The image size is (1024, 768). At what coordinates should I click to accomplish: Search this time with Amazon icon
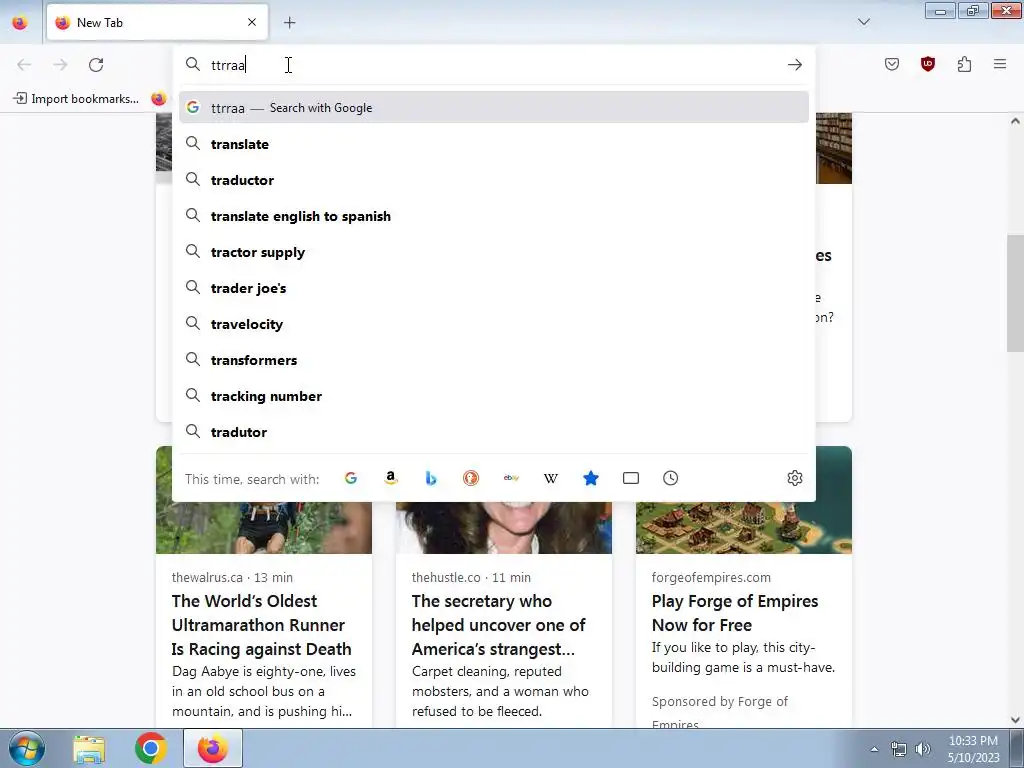coord(391,478)
